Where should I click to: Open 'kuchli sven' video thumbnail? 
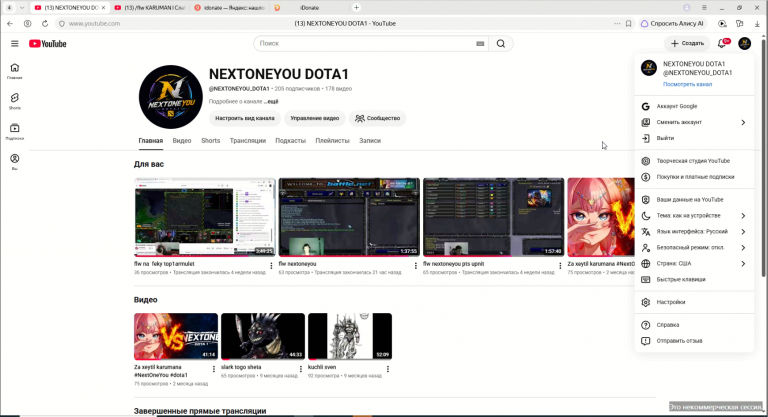coord(350,337)
